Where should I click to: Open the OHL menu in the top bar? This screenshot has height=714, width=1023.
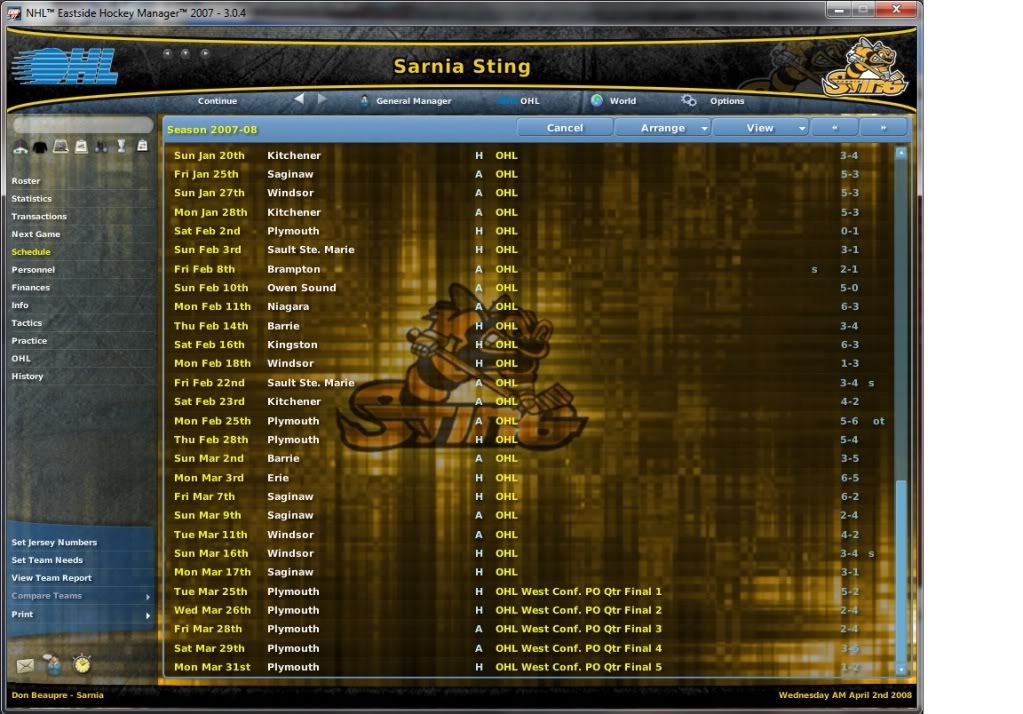(x=519, y=101)
